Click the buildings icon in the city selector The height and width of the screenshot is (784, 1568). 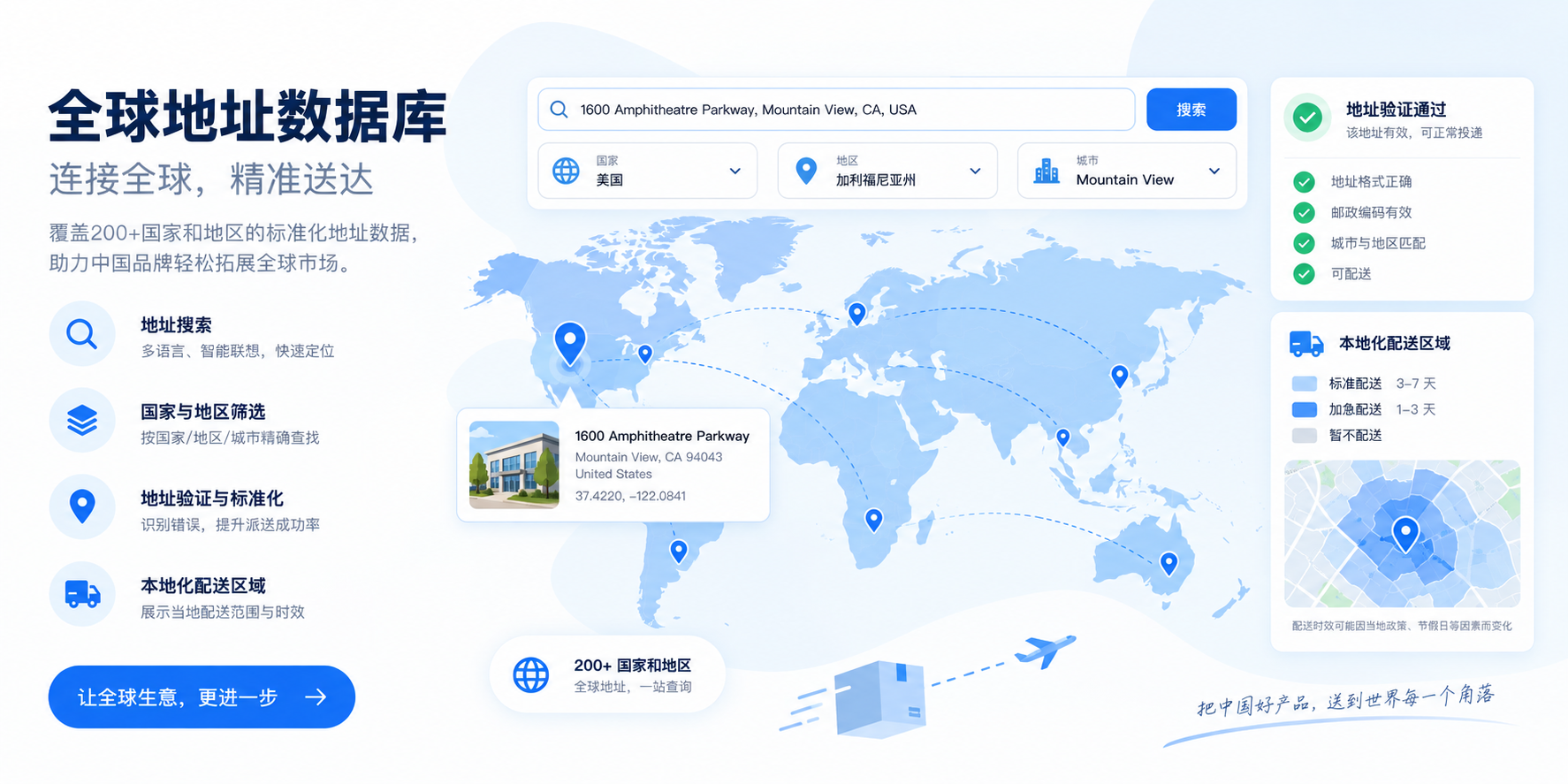tap(1047, 171)
